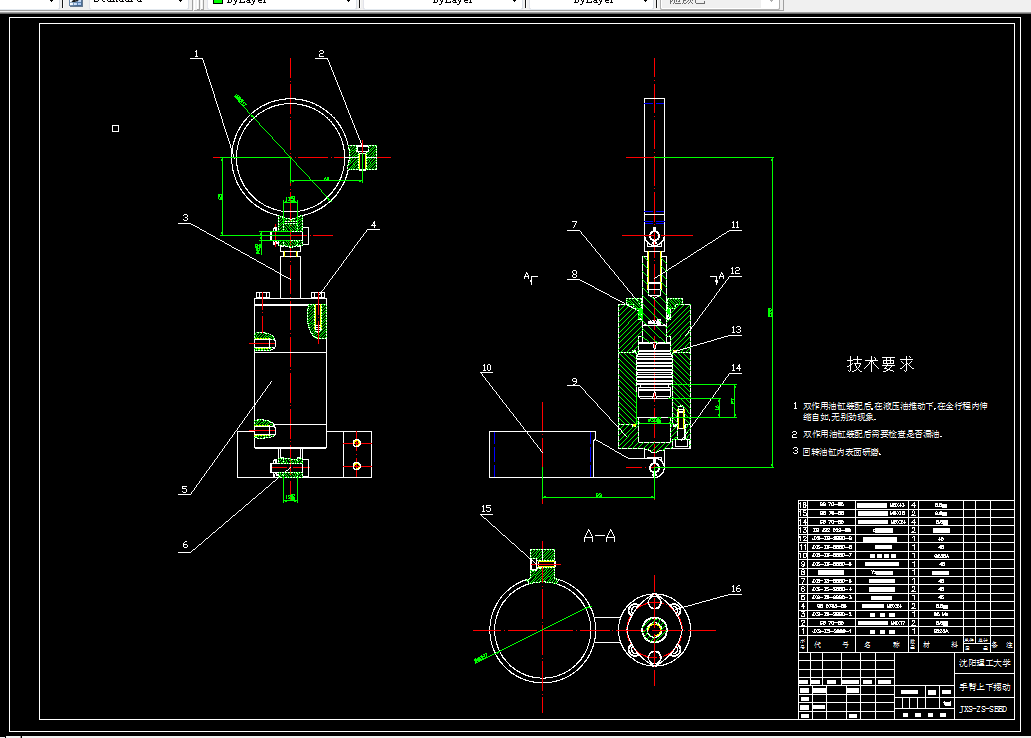Click row number 4 in parts table

point(803,606)
